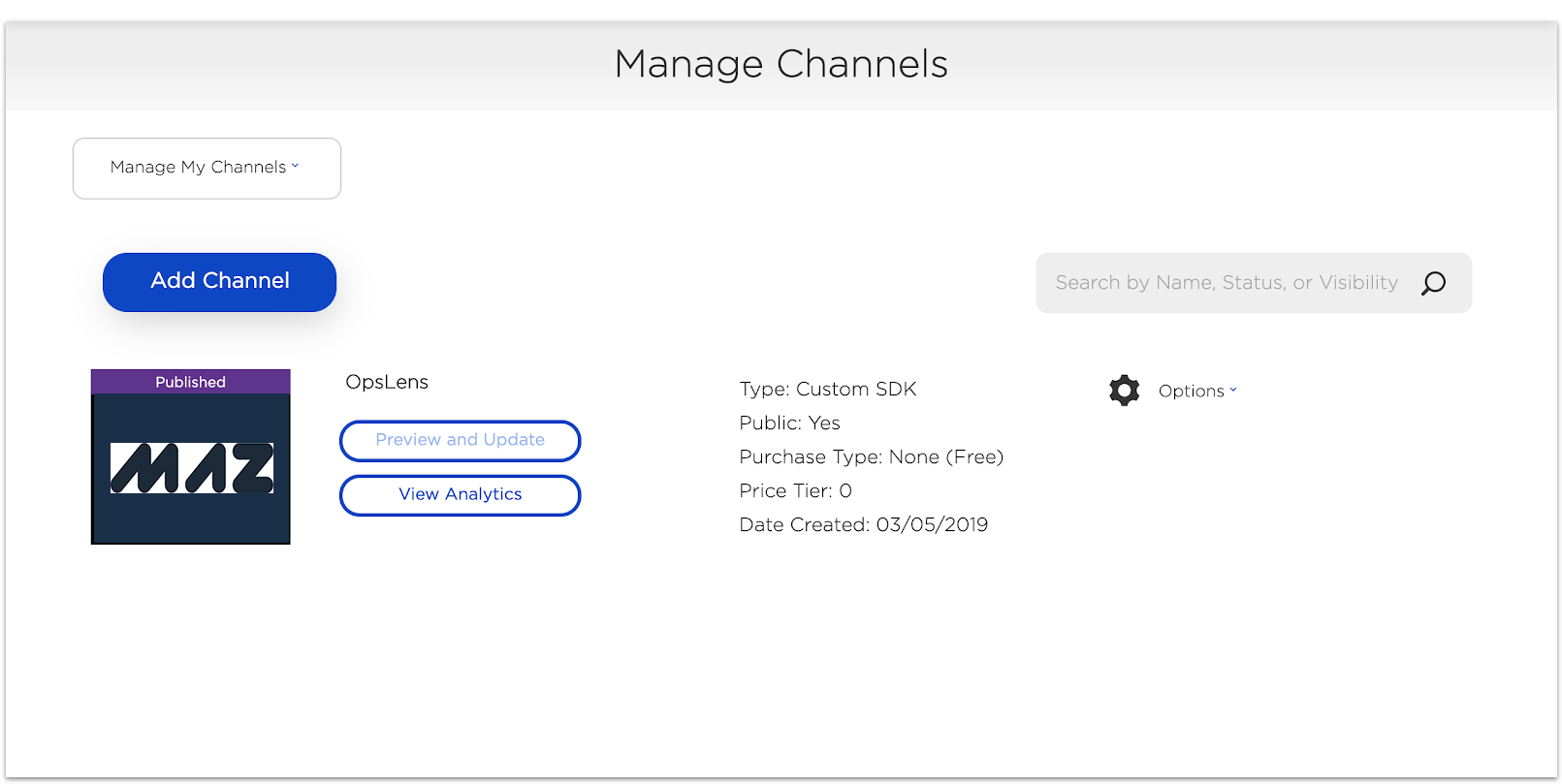Click the MAZ logo channel thumbnail
Image resolution: width=1562 pixels, height=784 pixels.
pyautogui.click(x=191, y=468)
